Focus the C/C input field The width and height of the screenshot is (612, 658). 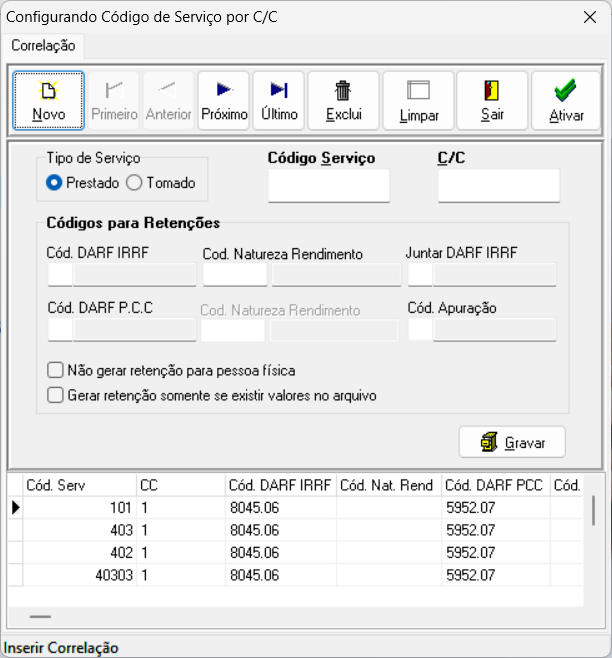coord(499,185)
